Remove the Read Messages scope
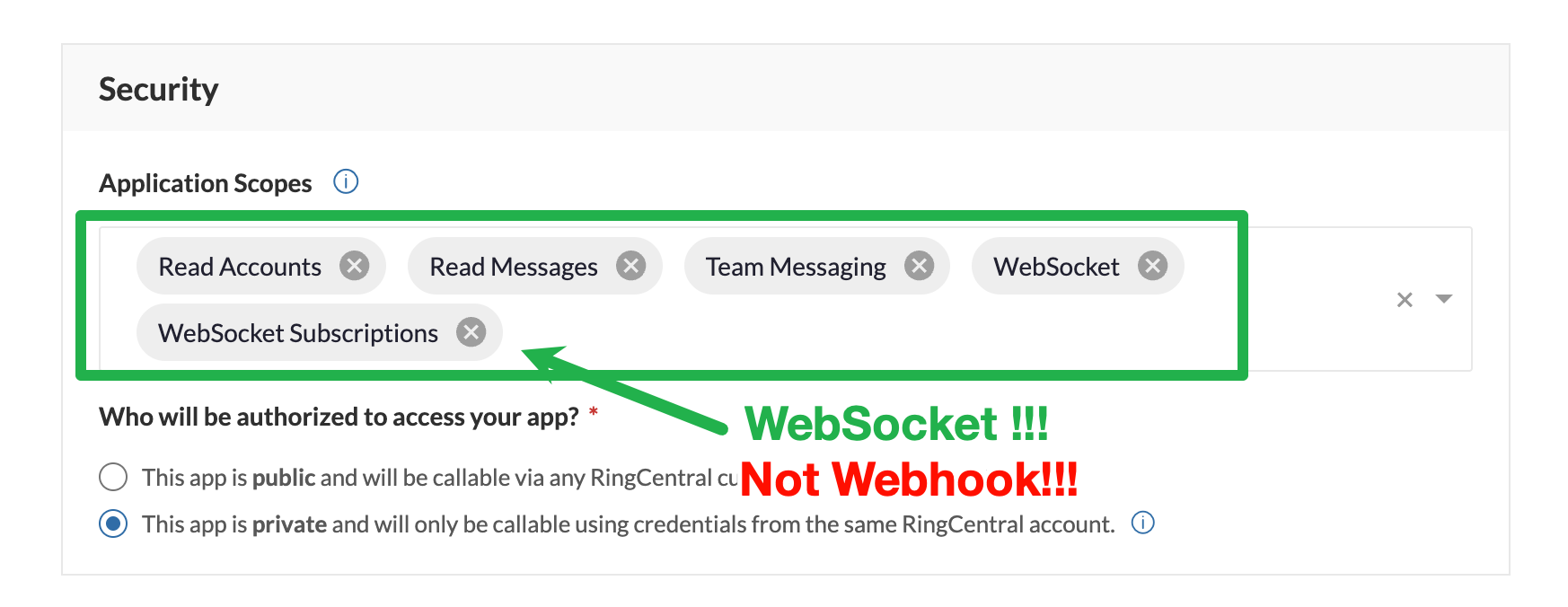This screenshot has height=607, width=1568. point(630,266)
